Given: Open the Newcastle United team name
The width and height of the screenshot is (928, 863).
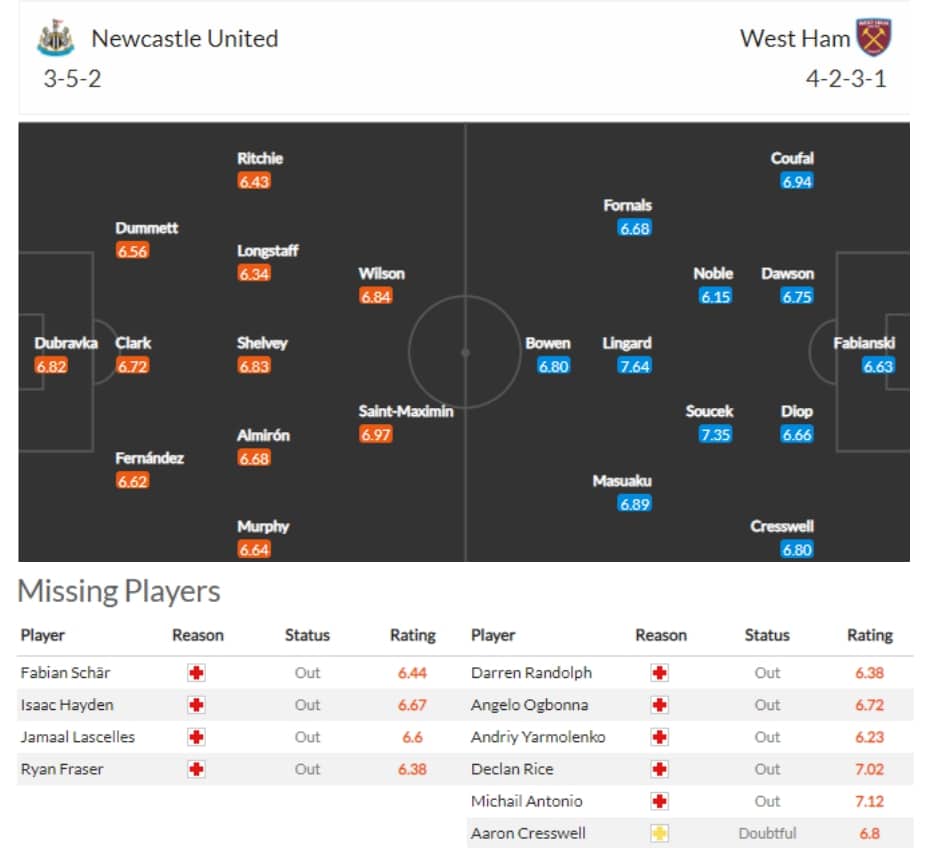Looking at the screenshot, I should pyautogui.click(x=185, y=38).
